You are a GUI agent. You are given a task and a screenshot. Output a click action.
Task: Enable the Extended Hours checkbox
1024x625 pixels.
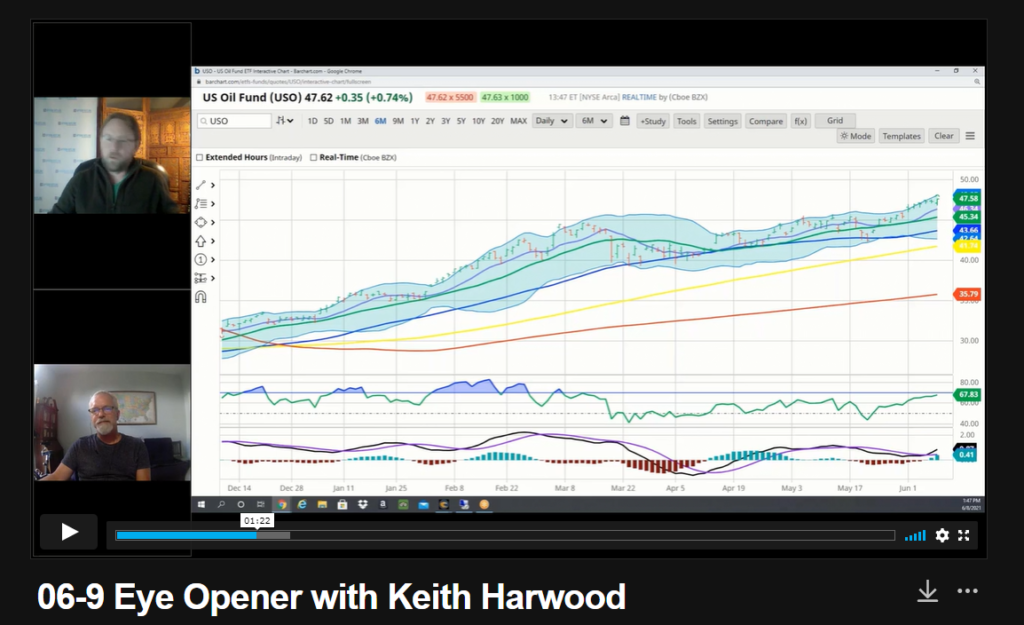point(200,157)
